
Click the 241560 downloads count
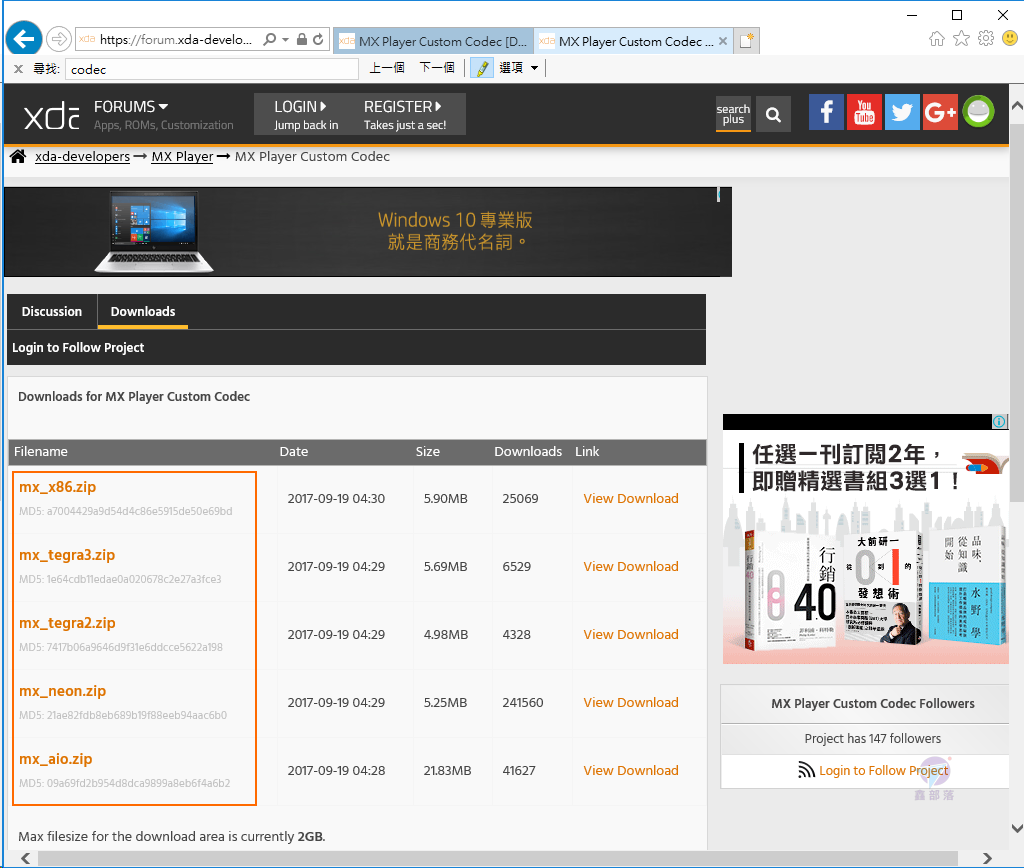click(x=522, y=702)
